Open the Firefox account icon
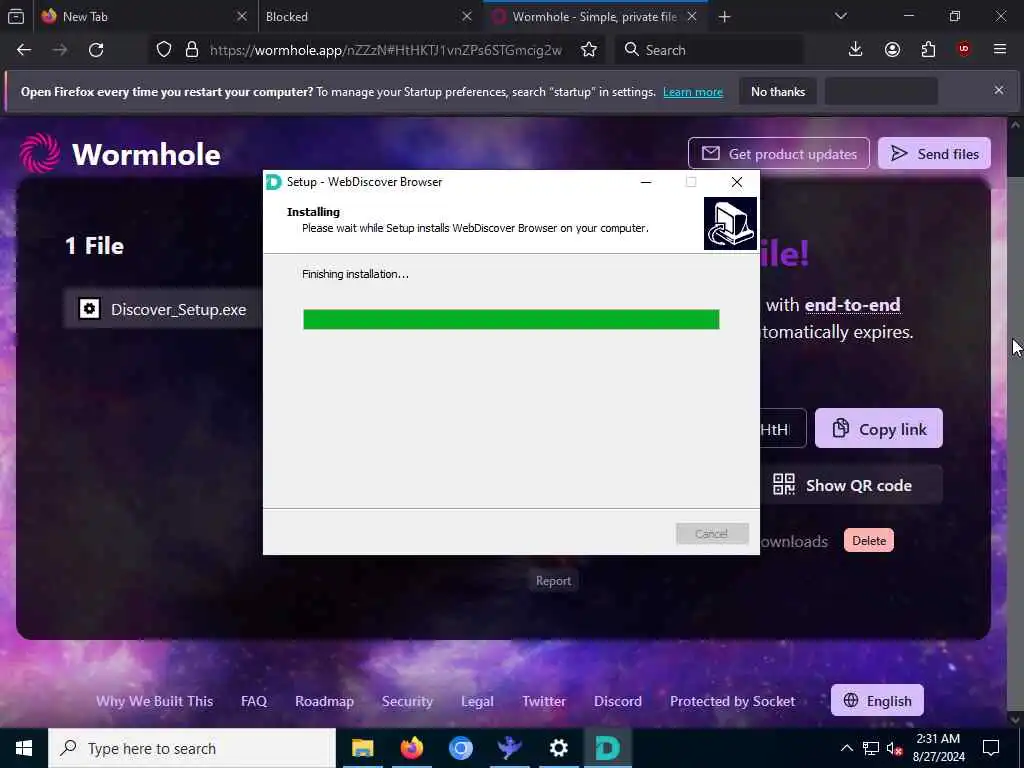Viewport: 1024px width, 768px height. 892,50
